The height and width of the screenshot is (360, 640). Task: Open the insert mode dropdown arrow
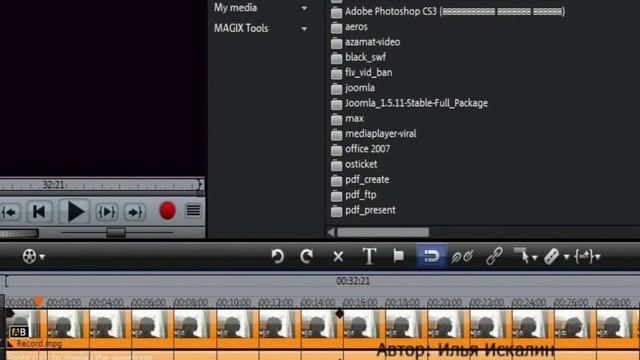[x=598, y=258]
